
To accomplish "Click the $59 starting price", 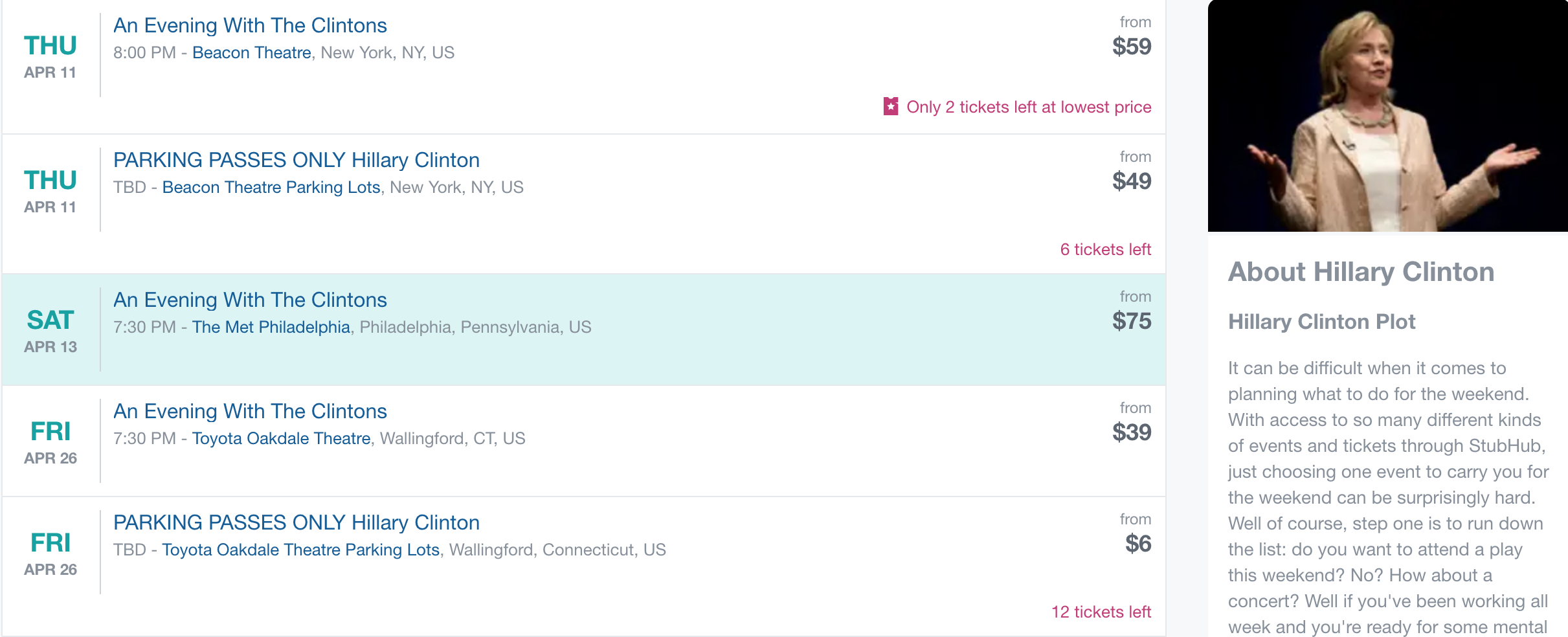I will [x=1132, y=47].
